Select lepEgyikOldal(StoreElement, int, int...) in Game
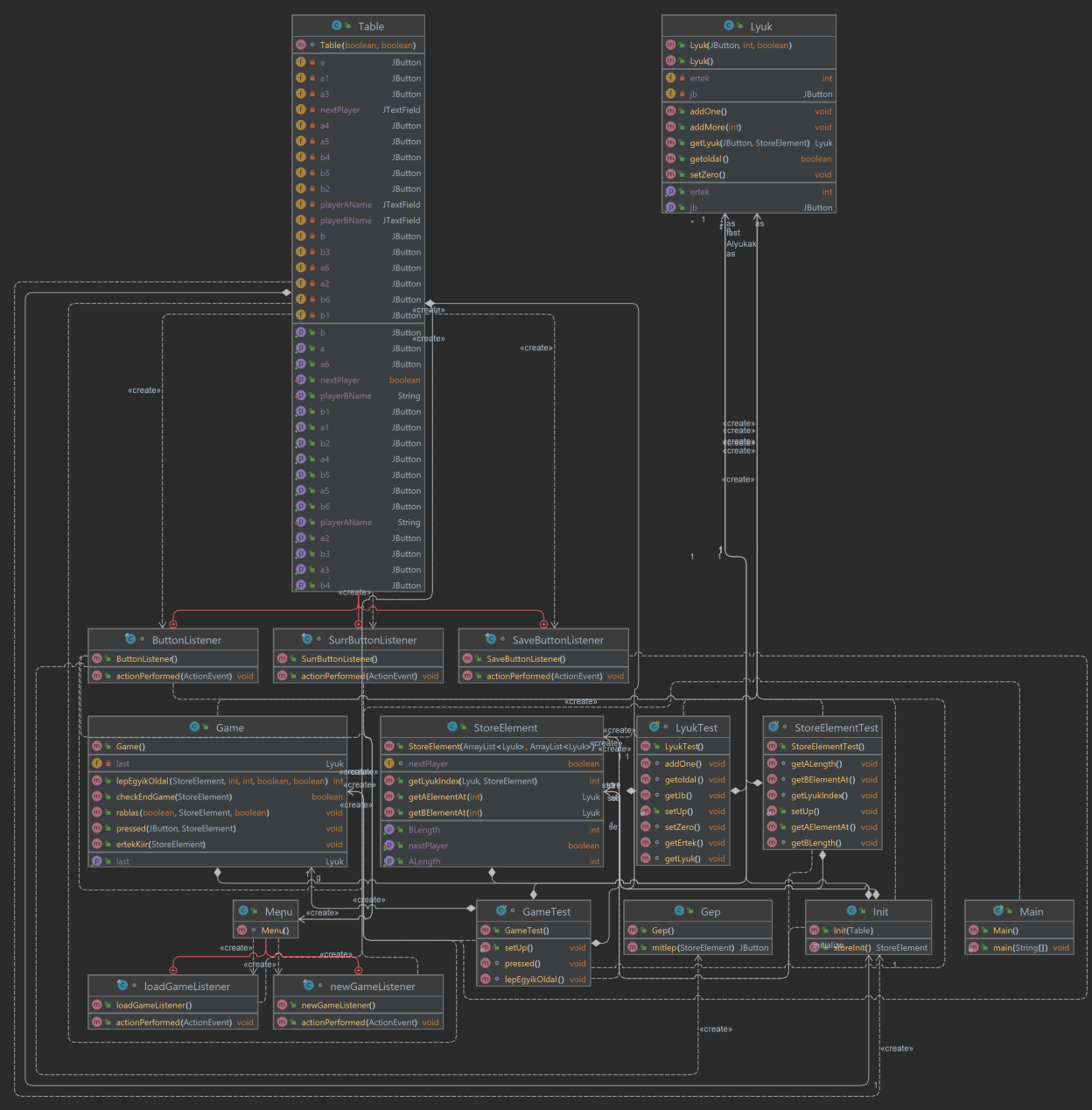1092x1110 pixels. point(218,781)
